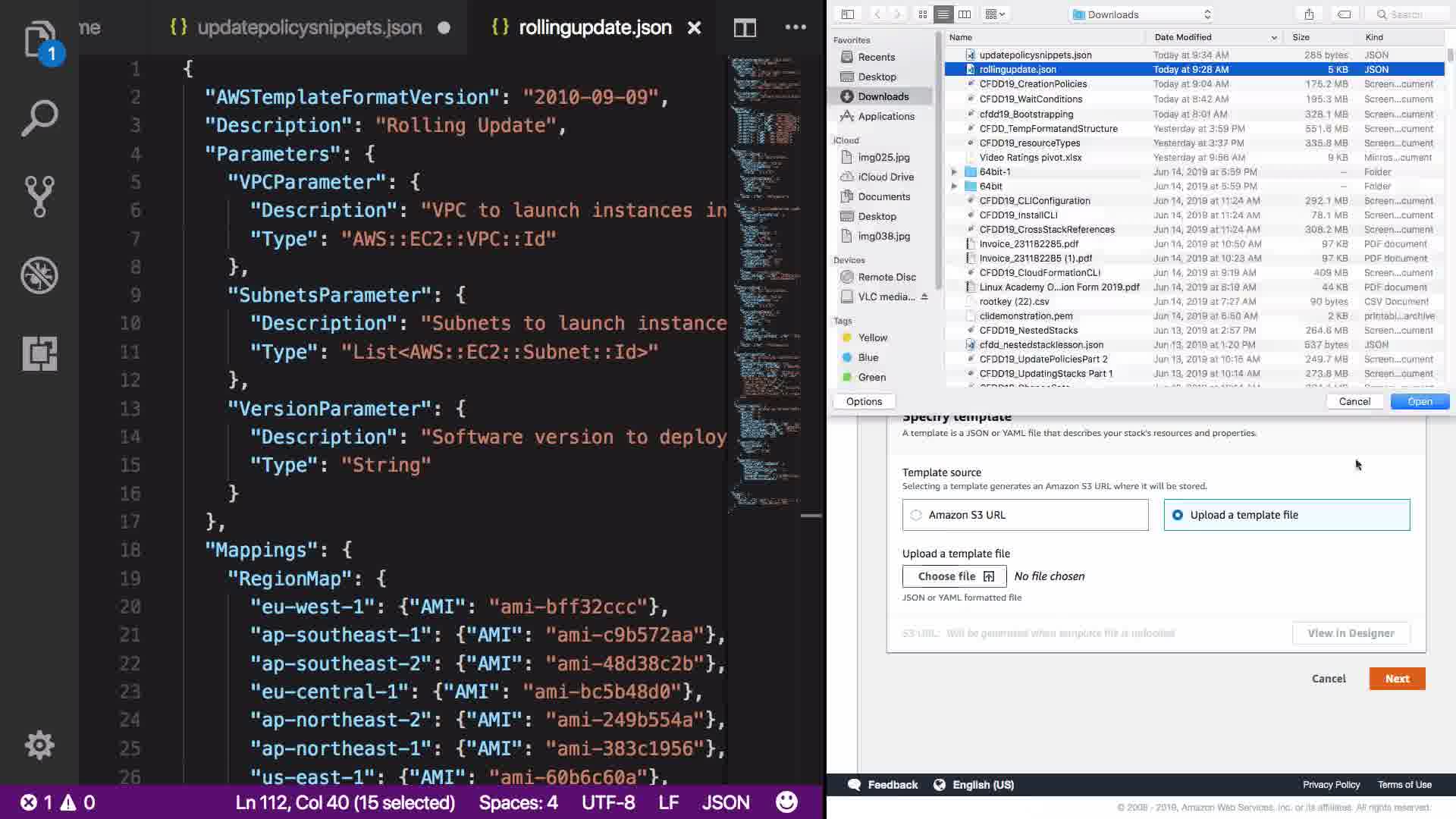Expand the 64bit-1 folder
The image size is (1456, 819).
pyautogui.click(x=954, y=172)
